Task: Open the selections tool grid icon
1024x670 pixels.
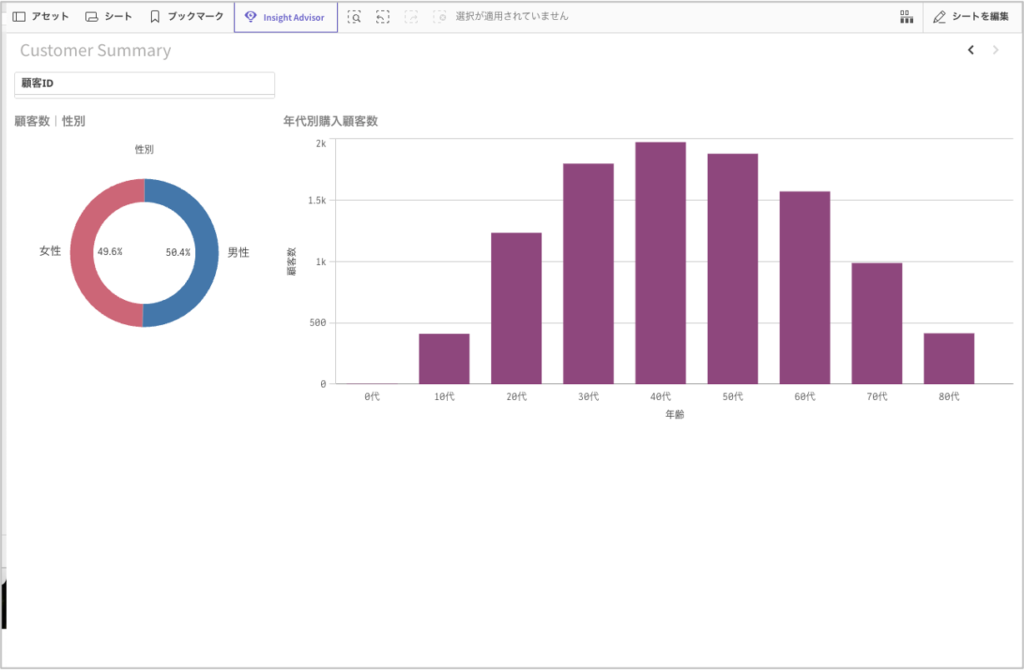Action: point(906,17)
